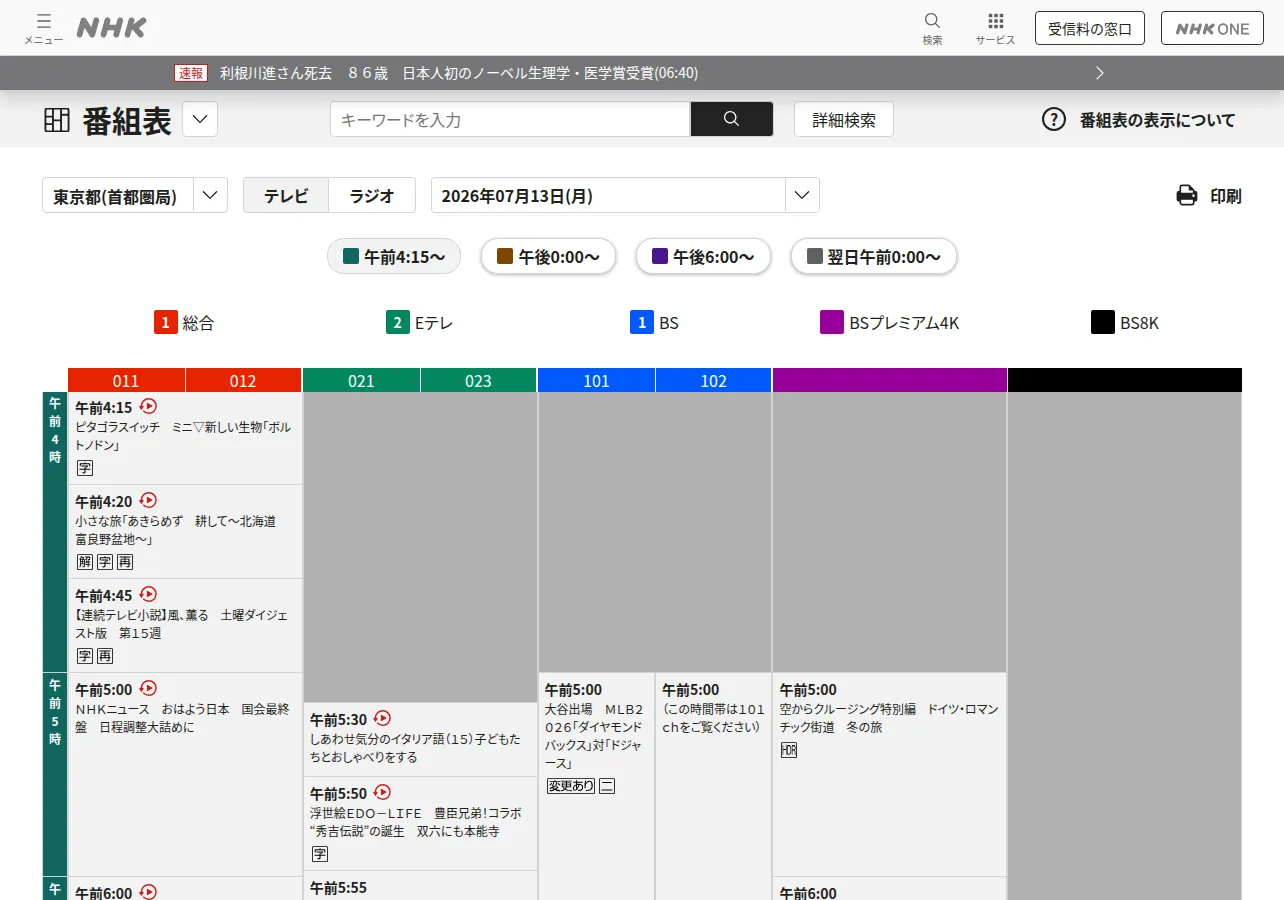Click the Eテレ channel 2 icon
1284x900 pixels.
(398, 322)
